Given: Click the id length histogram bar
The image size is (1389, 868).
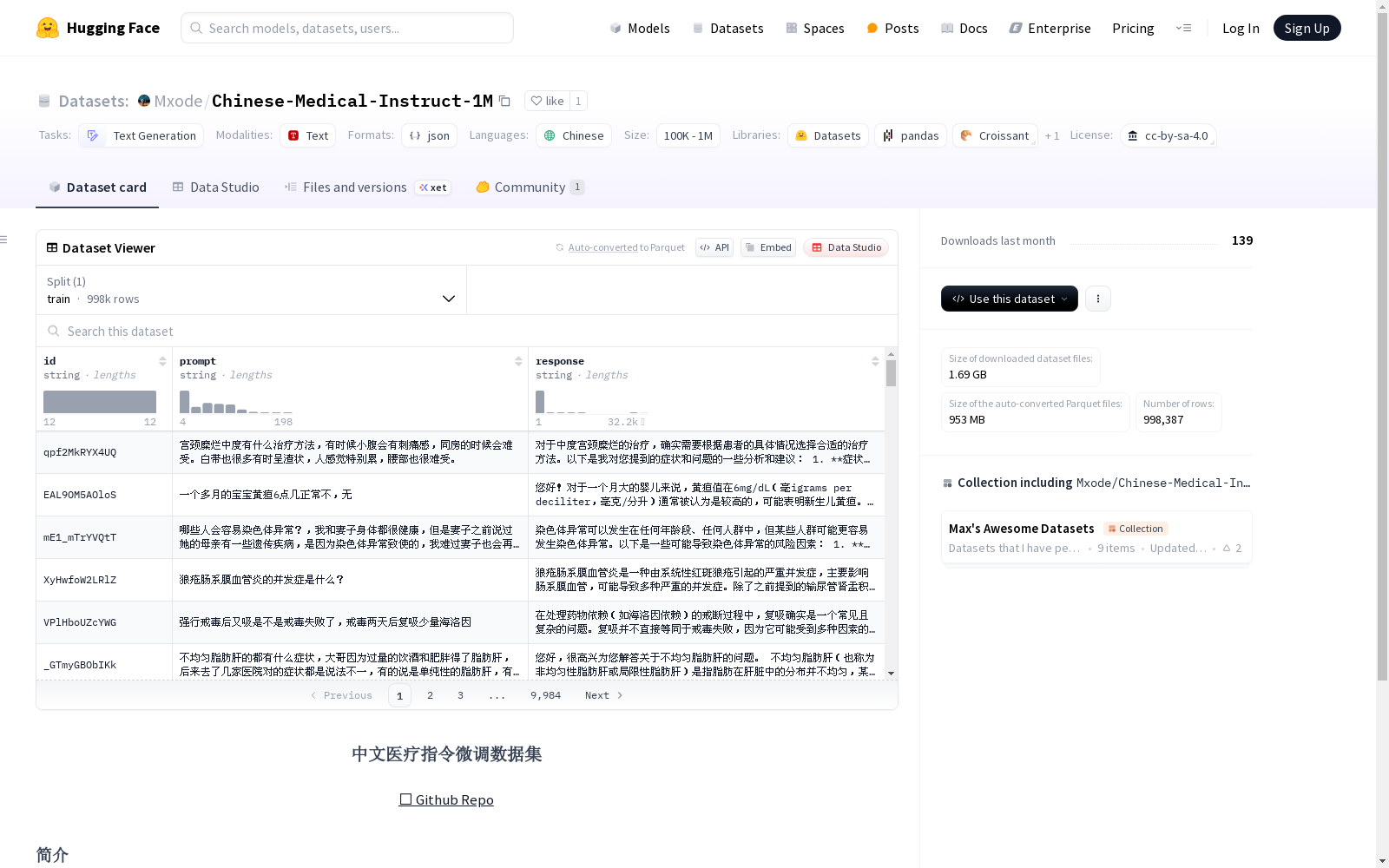Looking at the screenshot, I should tap(100, 402).
